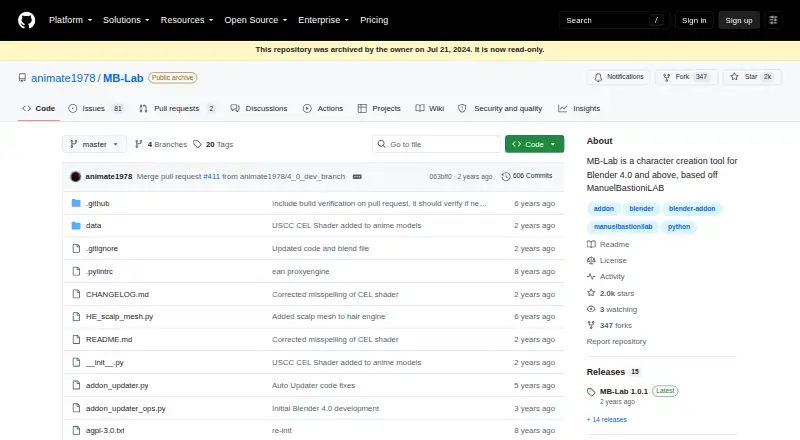Image resolution: width=800 pixels, height=440 pixels.
Task: Go to the Pricing page
Action: click(x=374, y=20)
